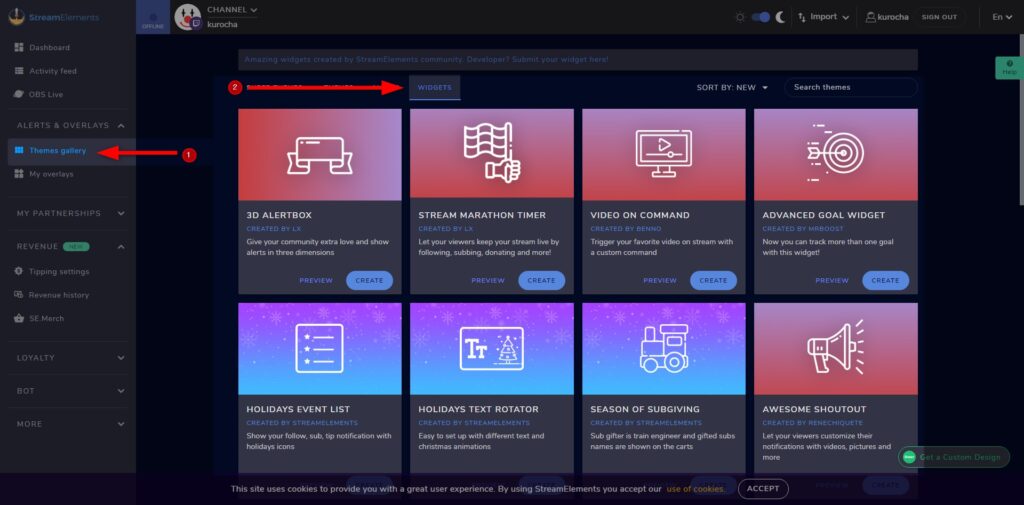Click the 3D Alertbox thumbnail image
This screenshot has height=505, width=1024.
tap(320, 154)
